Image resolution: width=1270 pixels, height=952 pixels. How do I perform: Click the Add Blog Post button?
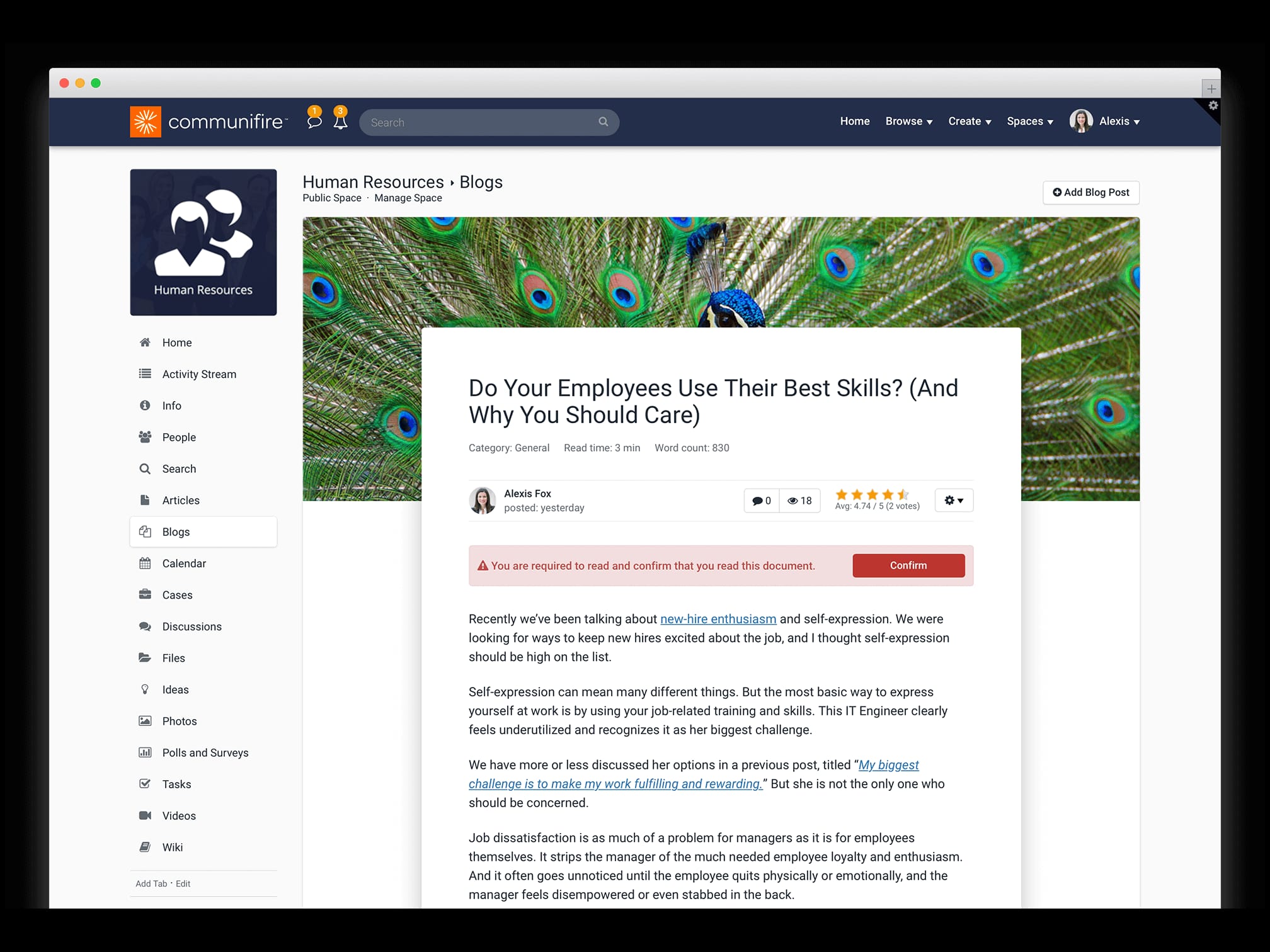tap(1090, 192)
